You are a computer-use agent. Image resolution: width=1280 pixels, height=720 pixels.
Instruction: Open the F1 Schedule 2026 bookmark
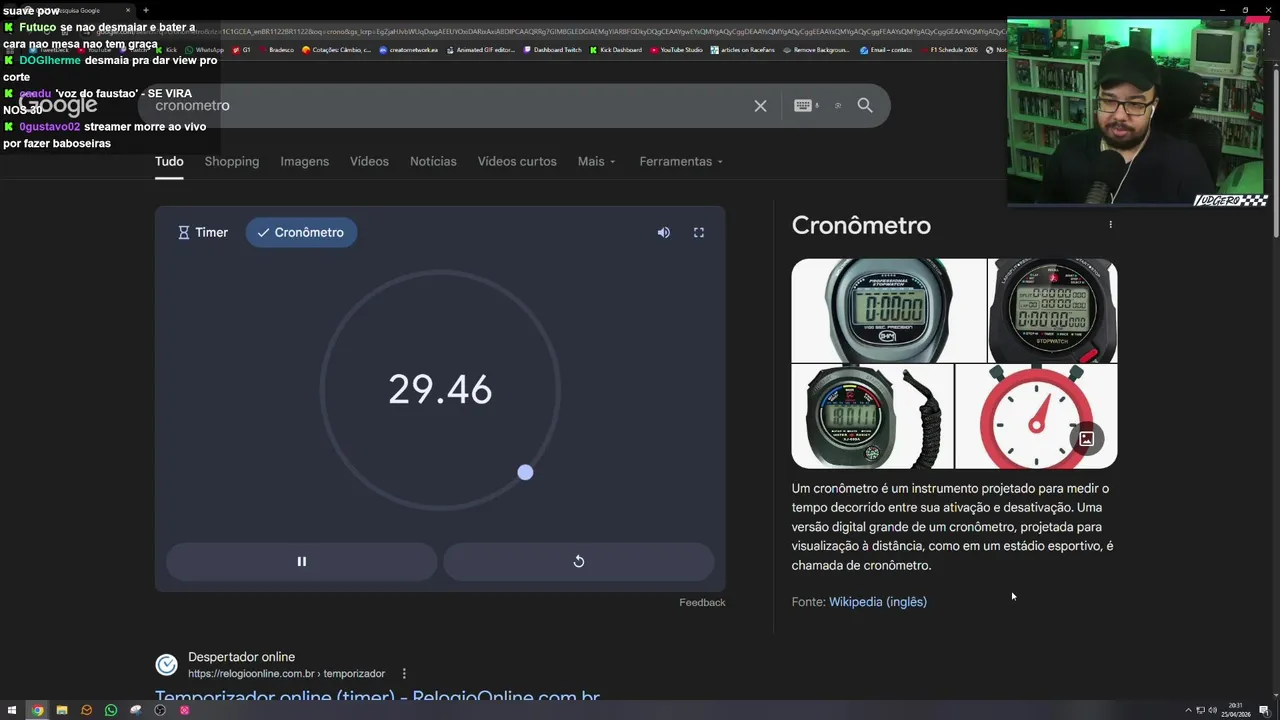tap(949, 50)
